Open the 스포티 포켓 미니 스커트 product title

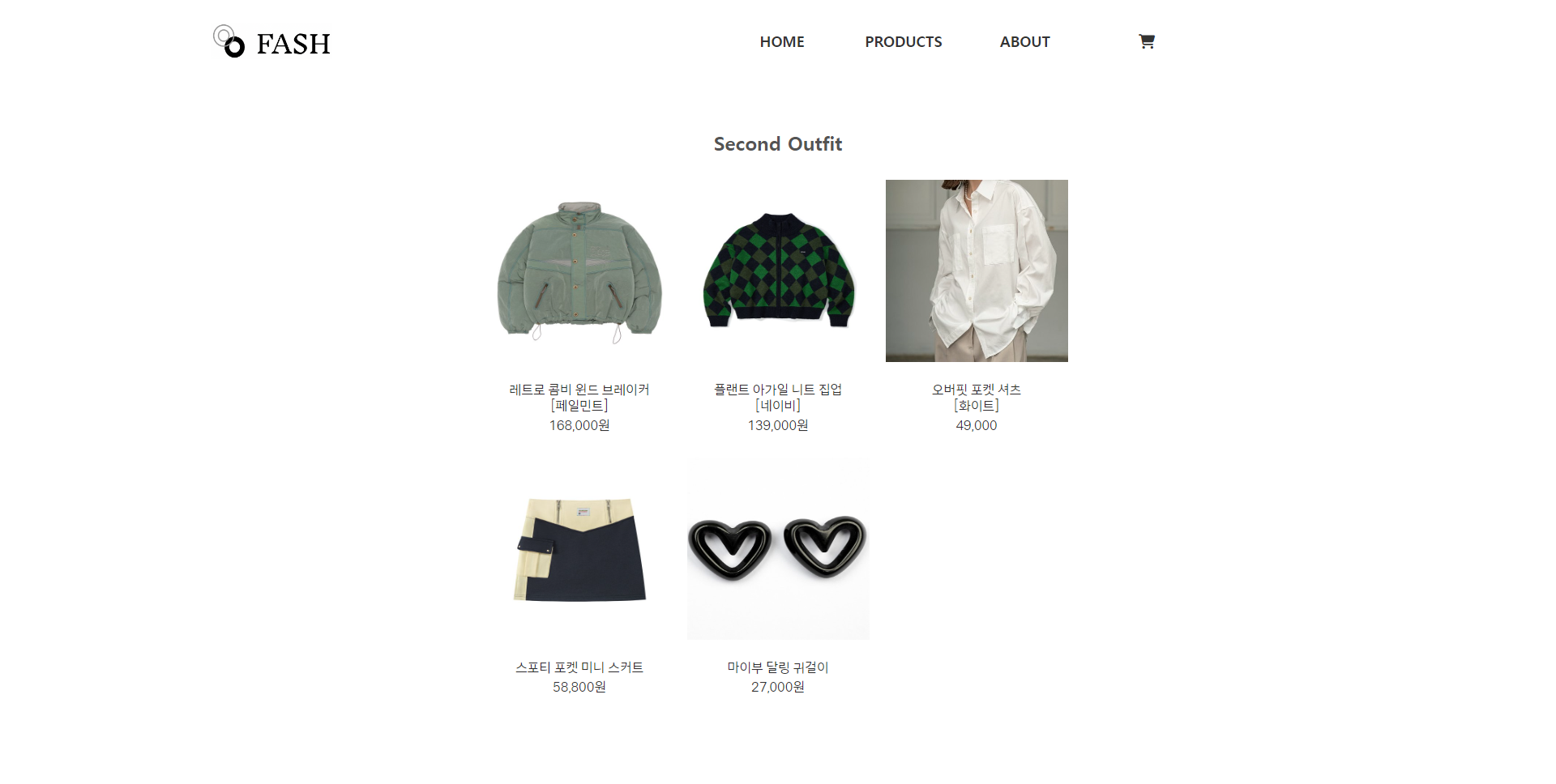(x=579, y=667)
